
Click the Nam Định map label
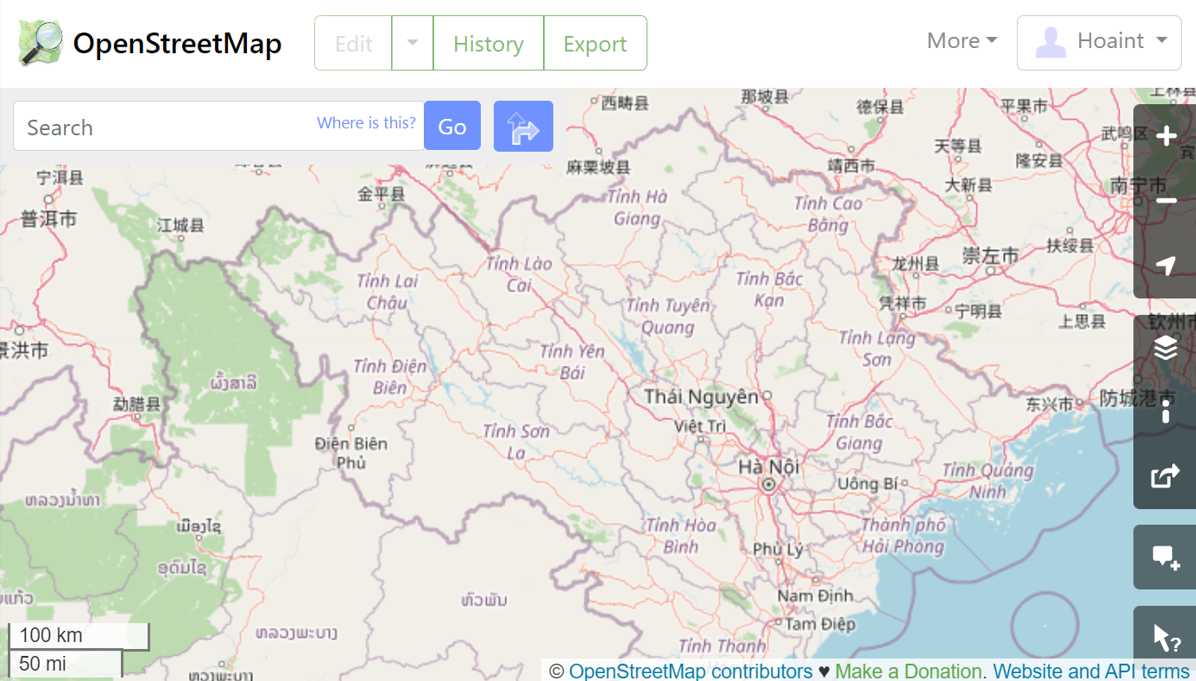[815, 596]
